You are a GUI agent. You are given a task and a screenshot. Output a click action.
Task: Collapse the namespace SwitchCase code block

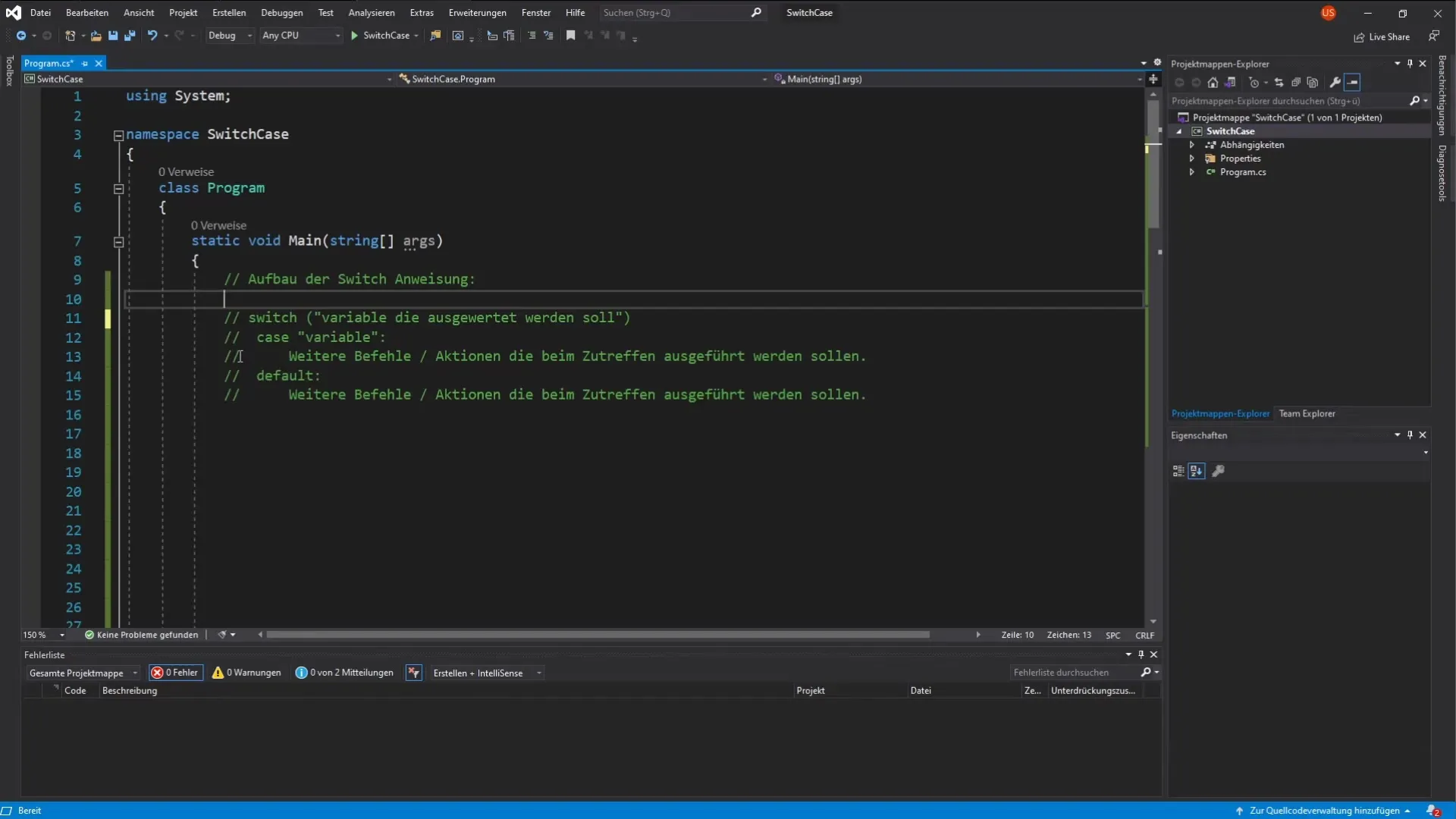coord(118,136)
